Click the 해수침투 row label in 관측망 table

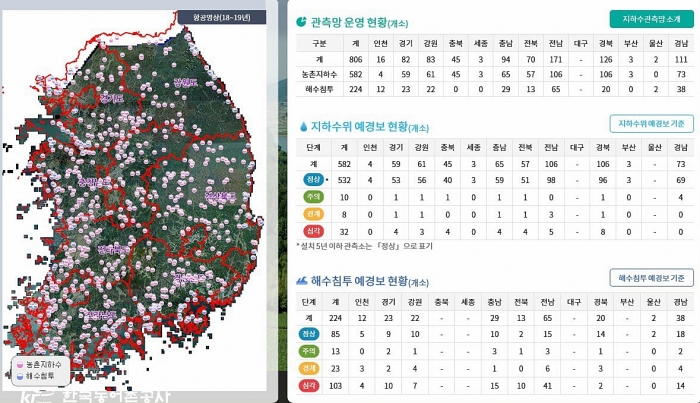[319, 89]
